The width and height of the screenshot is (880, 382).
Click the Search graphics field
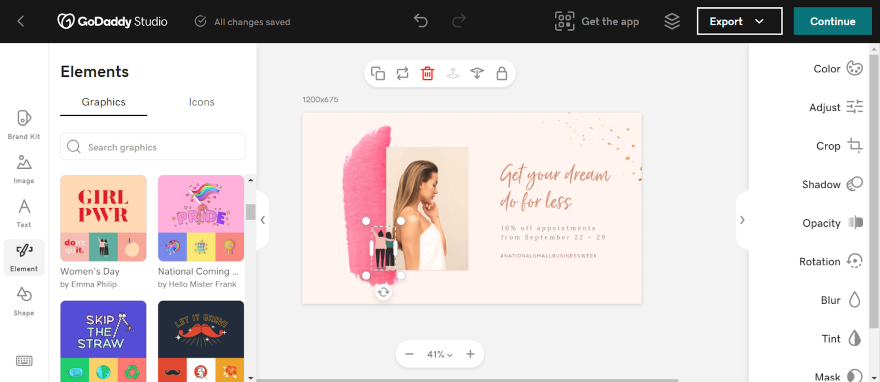point(153,147)
